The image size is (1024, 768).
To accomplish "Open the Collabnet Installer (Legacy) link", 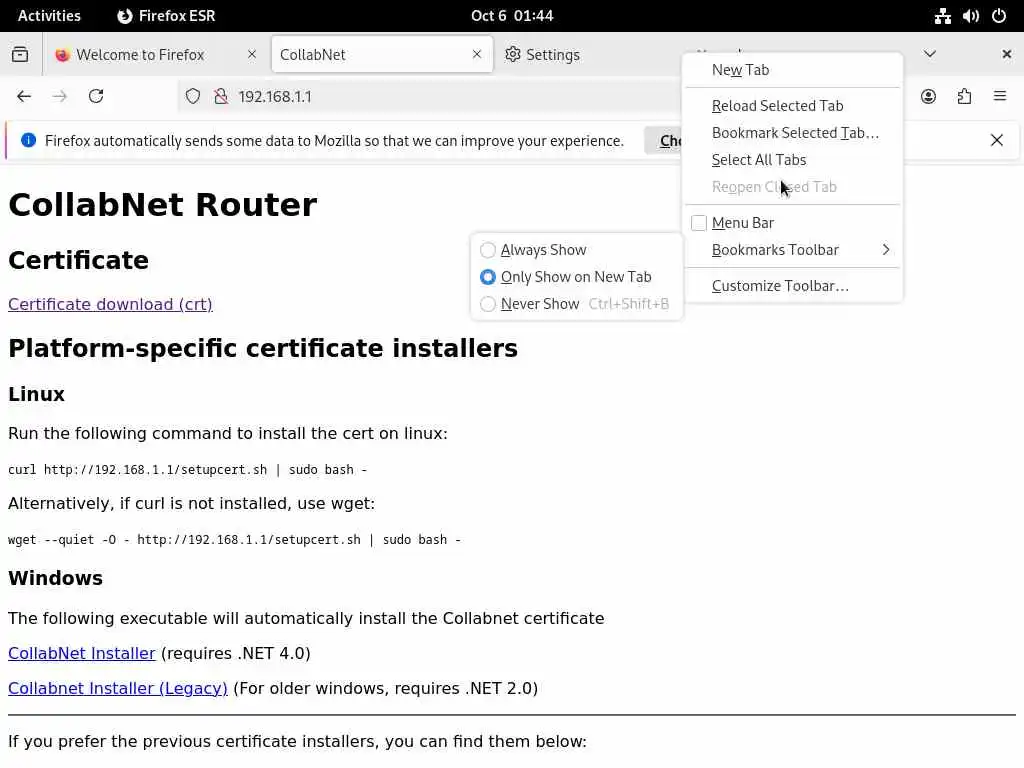I will click(118, 688).
